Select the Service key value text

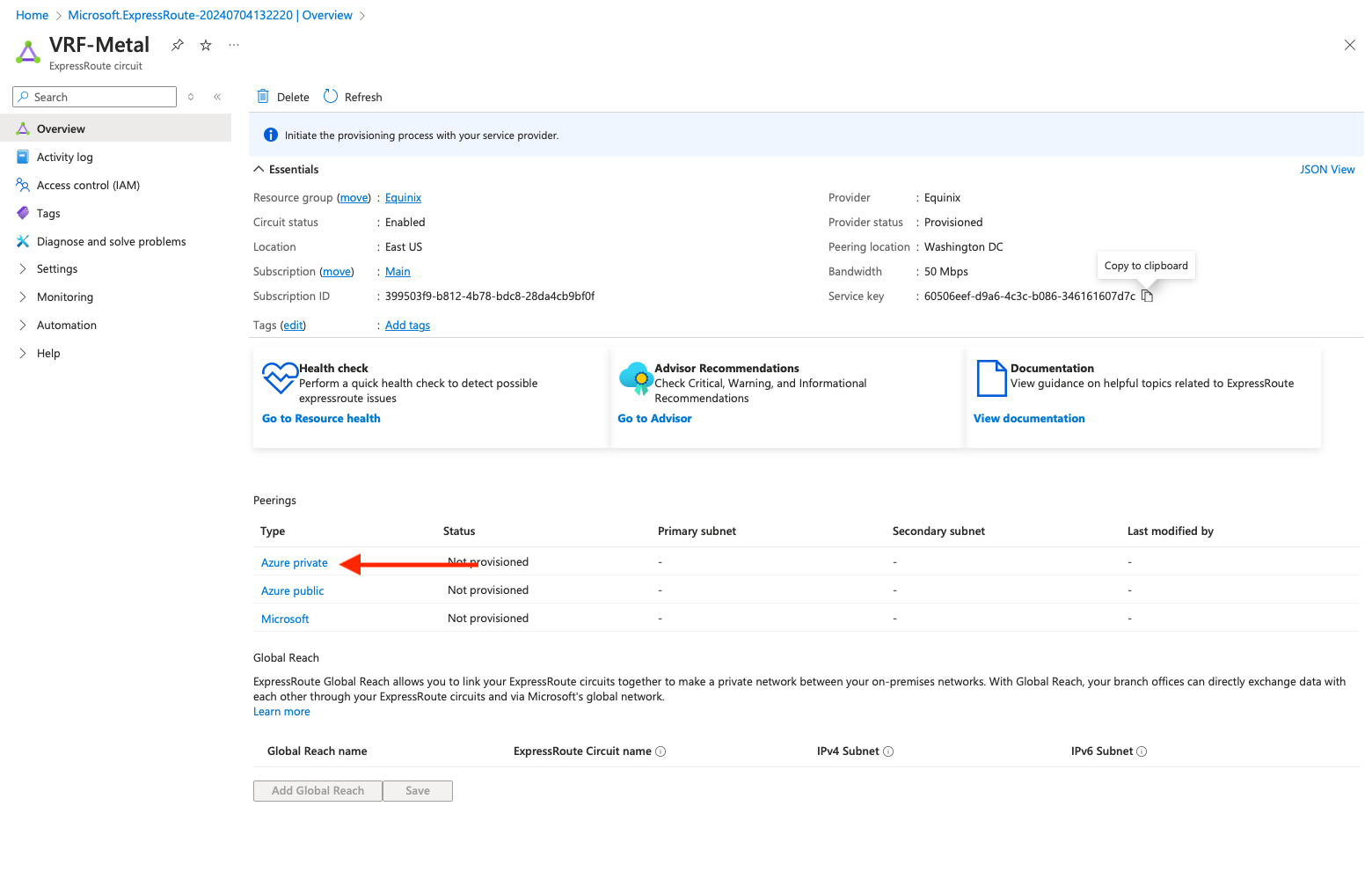[1030, 297]
